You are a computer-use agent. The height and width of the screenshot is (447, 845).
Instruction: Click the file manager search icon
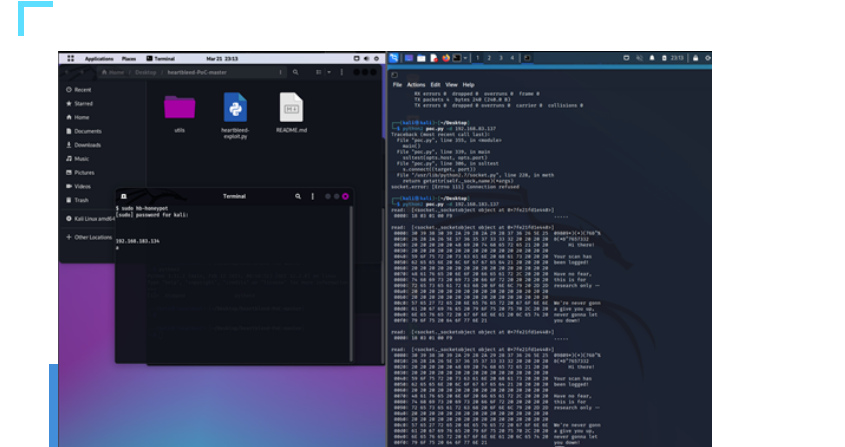(x=295, y=72)
